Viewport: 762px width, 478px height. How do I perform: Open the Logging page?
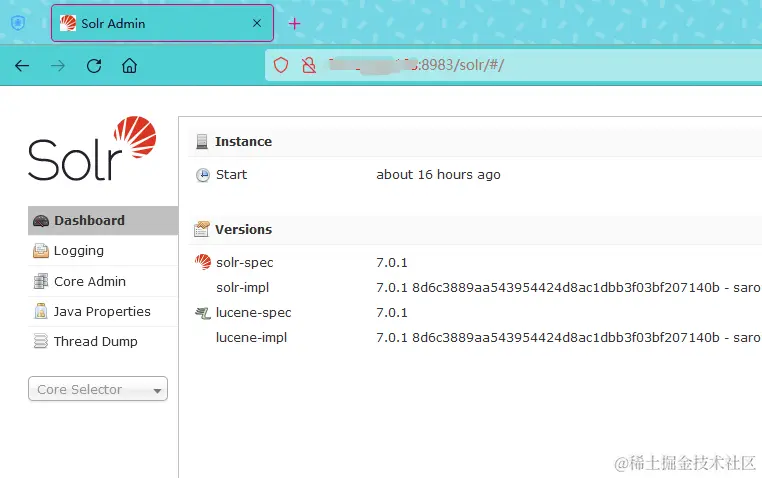coord(103,251)
